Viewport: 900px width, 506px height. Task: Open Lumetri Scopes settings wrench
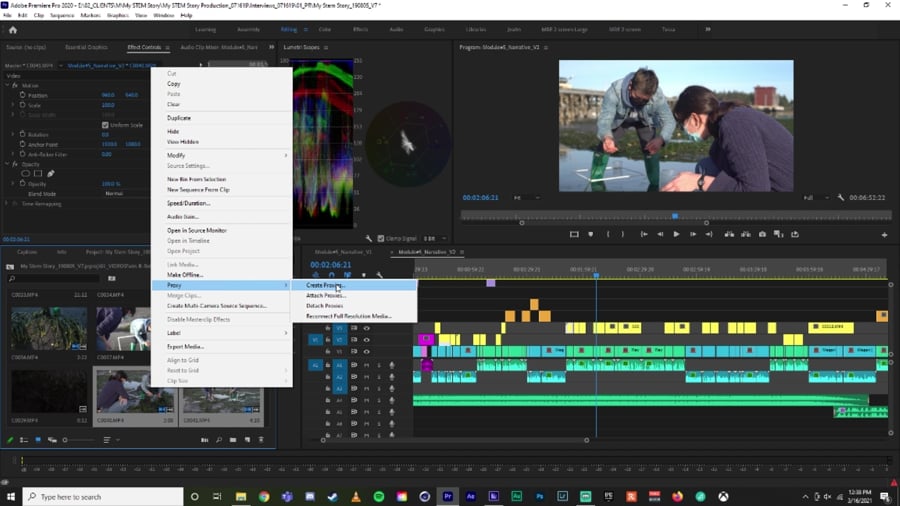368,238
